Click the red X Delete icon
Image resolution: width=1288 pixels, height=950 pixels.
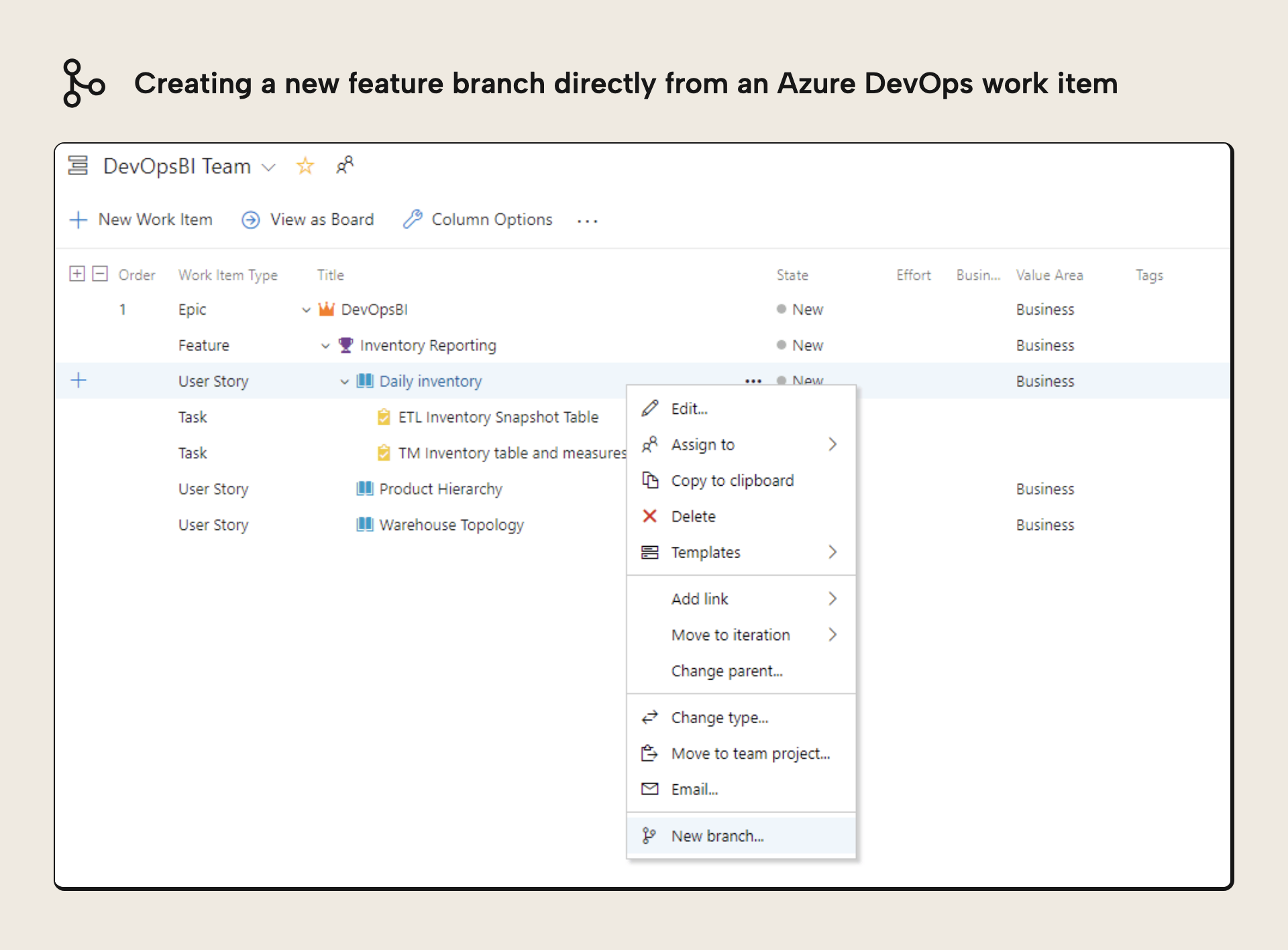click(649, 516)
